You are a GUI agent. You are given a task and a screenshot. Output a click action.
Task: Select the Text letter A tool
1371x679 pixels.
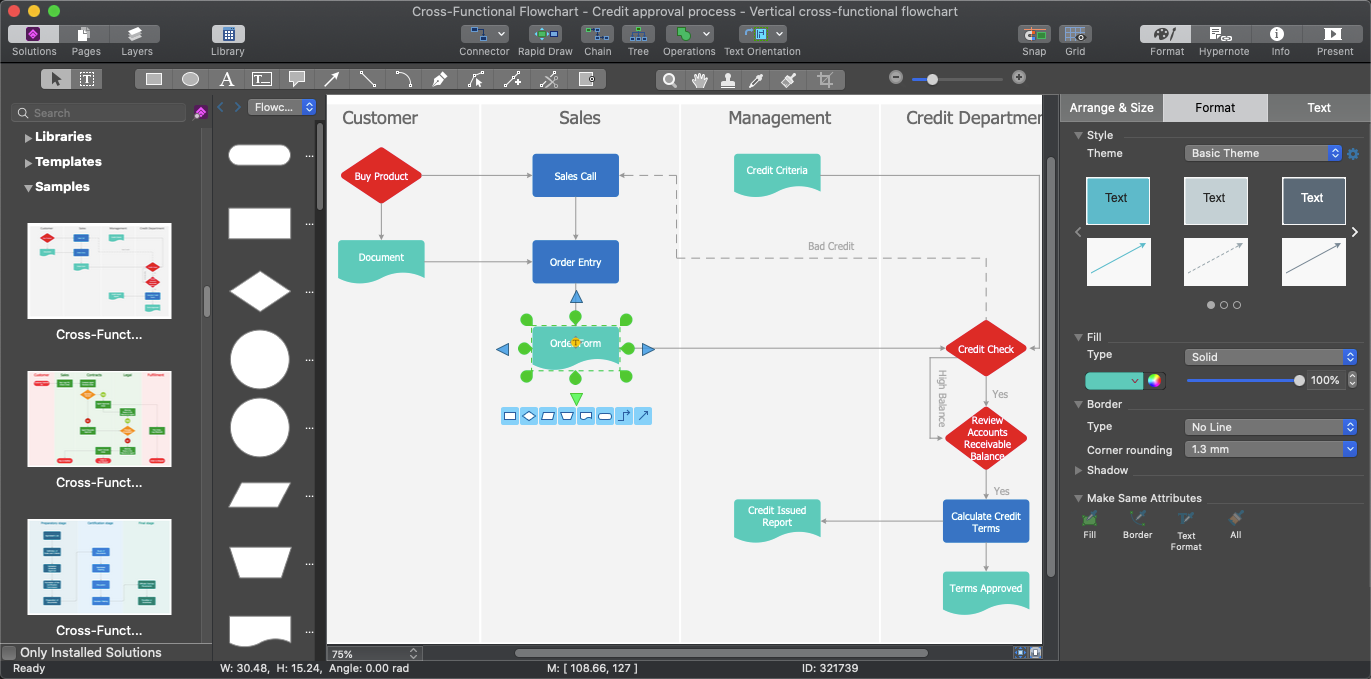coord(227,79)
